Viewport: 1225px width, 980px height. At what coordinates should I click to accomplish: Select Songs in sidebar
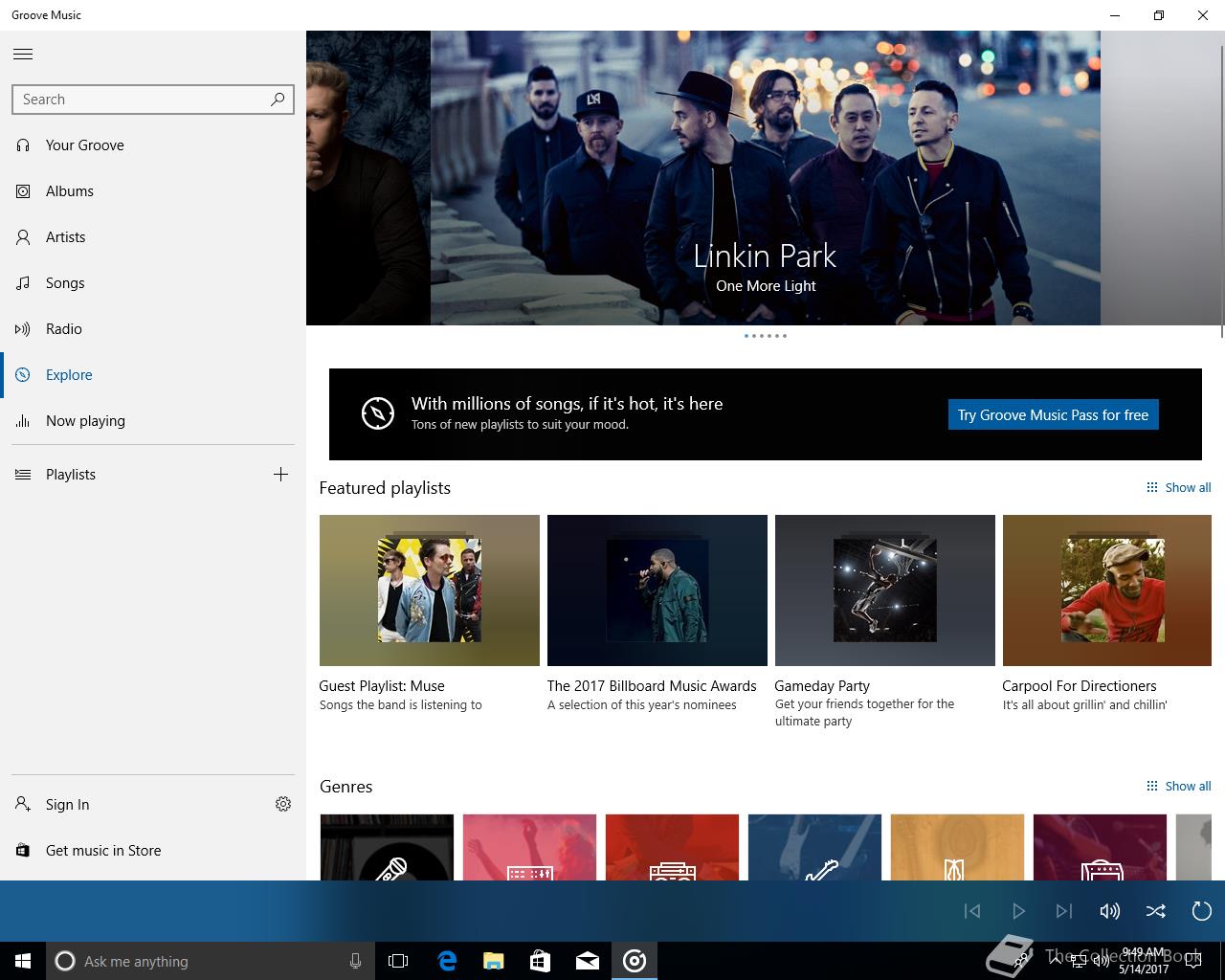153,283
